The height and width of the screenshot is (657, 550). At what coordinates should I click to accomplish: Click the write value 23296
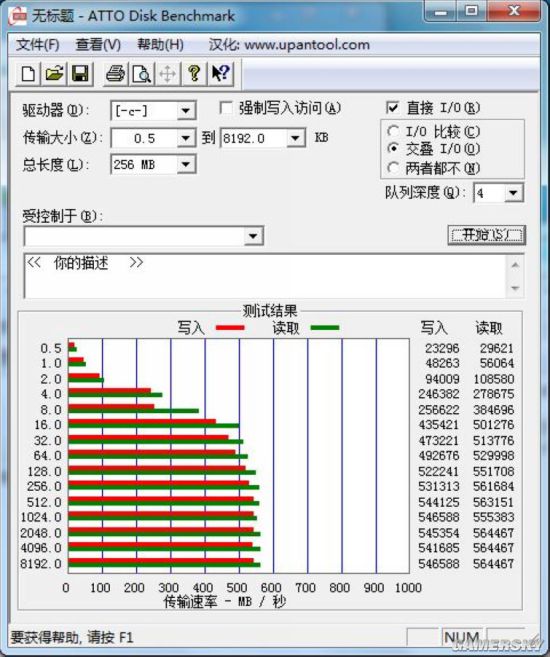pos(442,348)
